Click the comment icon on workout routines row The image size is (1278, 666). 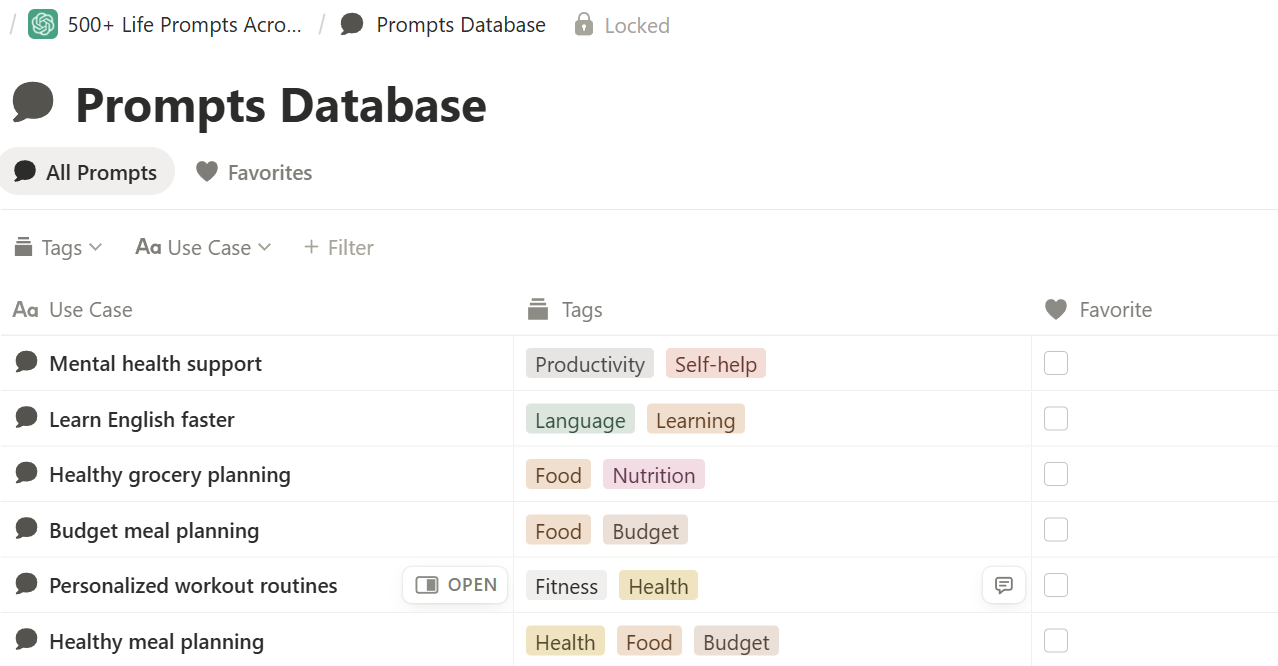point(1004,585)
